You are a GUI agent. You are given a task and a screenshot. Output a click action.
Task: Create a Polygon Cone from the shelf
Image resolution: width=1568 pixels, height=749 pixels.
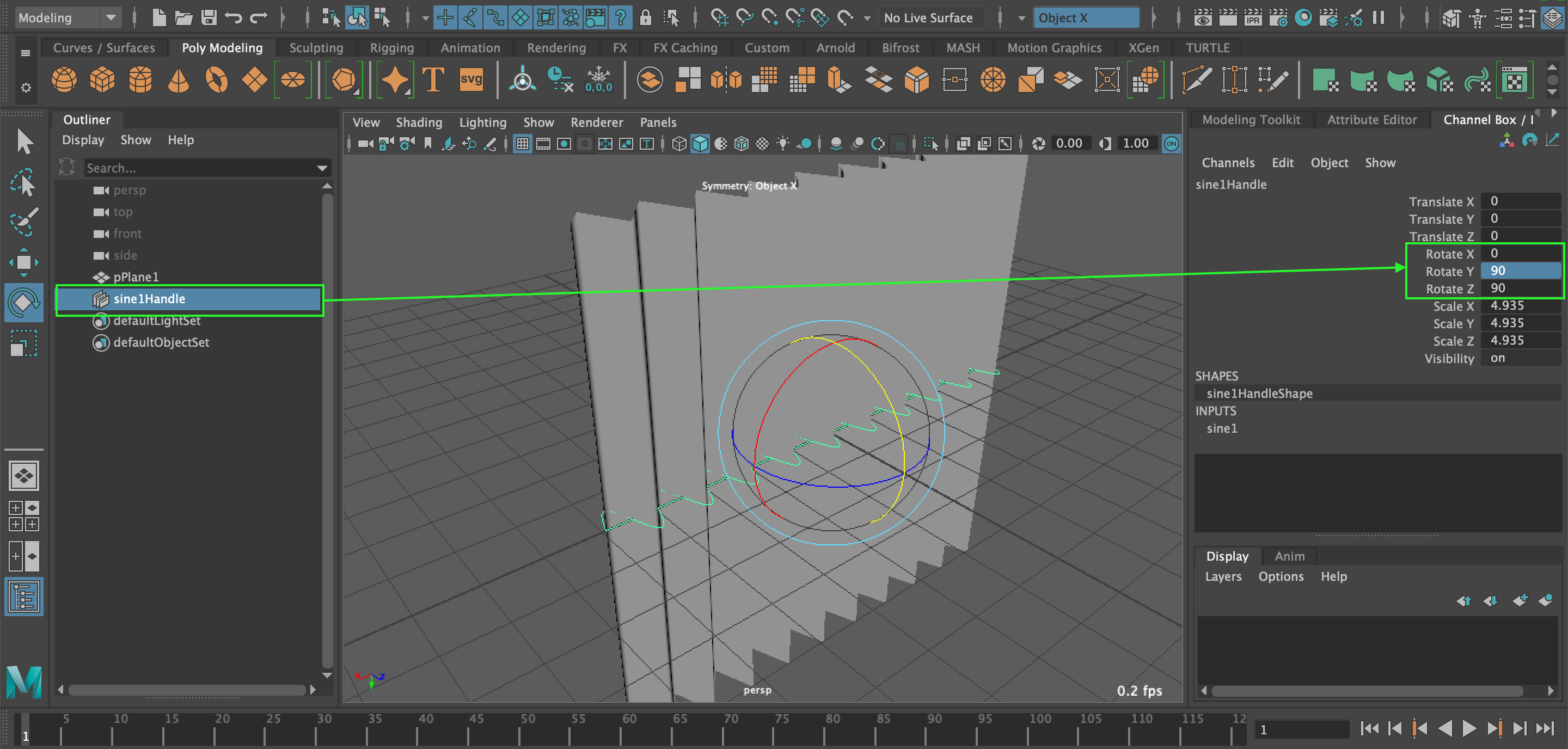click(x=179, y=79)
